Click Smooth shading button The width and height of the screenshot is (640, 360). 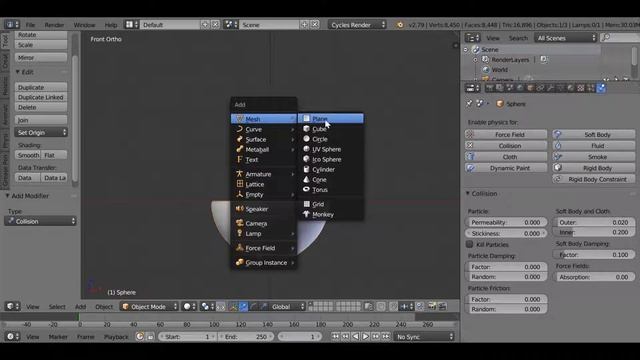pyautogui.click(x=28, y=155)
